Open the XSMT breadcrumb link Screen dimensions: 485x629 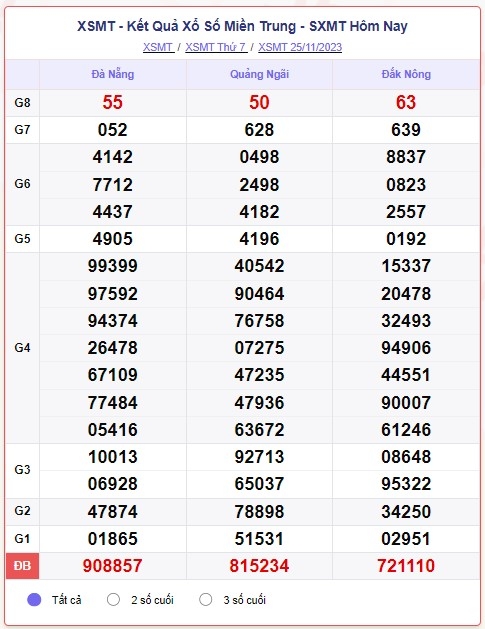pyautogui.click(x=158, y=47)
